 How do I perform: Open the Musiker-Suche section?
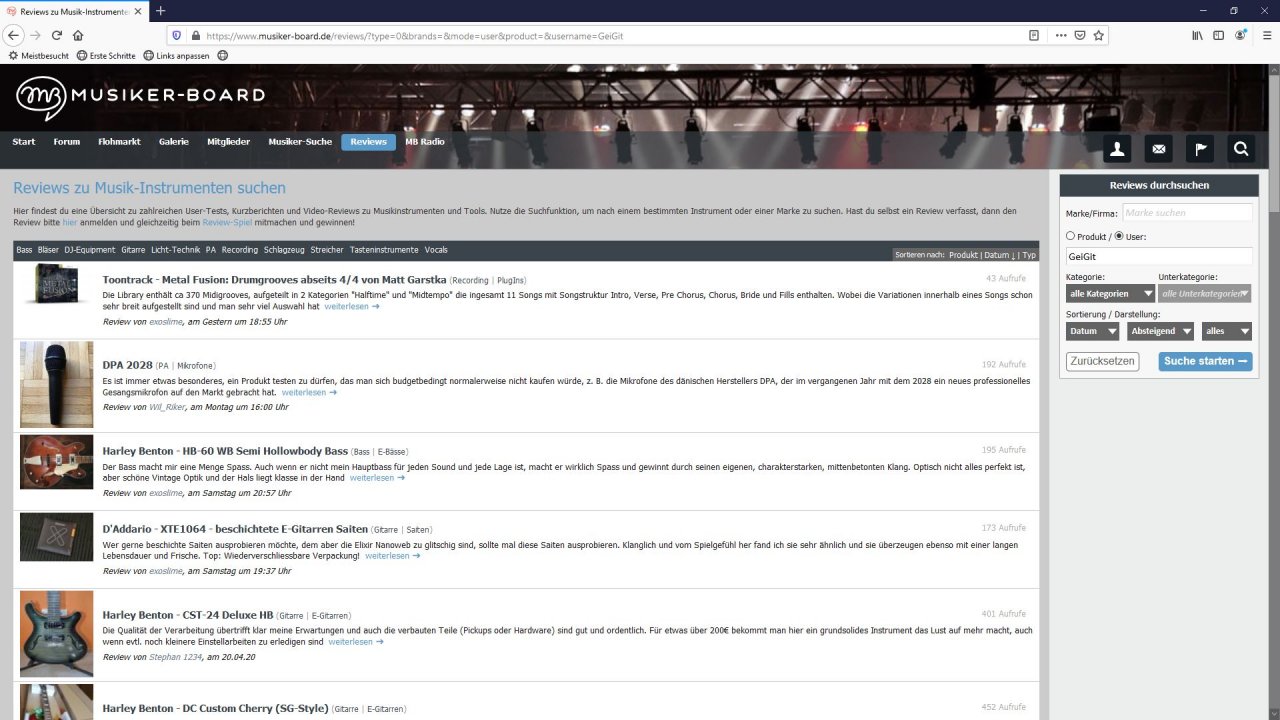pyautogui.click(x=300, y=142)
